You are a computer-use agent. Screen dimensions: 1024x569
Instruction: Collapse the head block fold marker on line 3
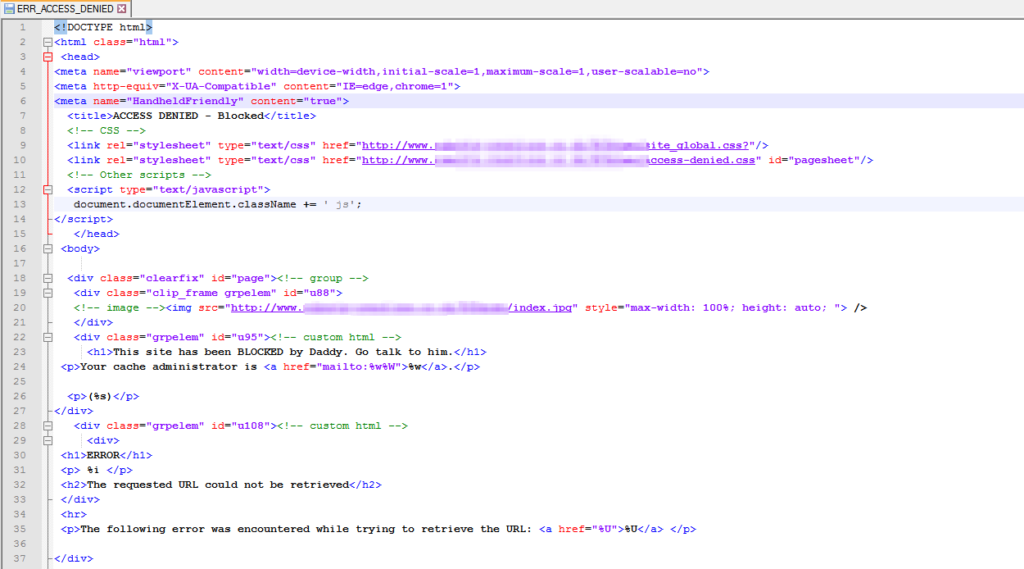pyautogui.click(x=48, y=57)
